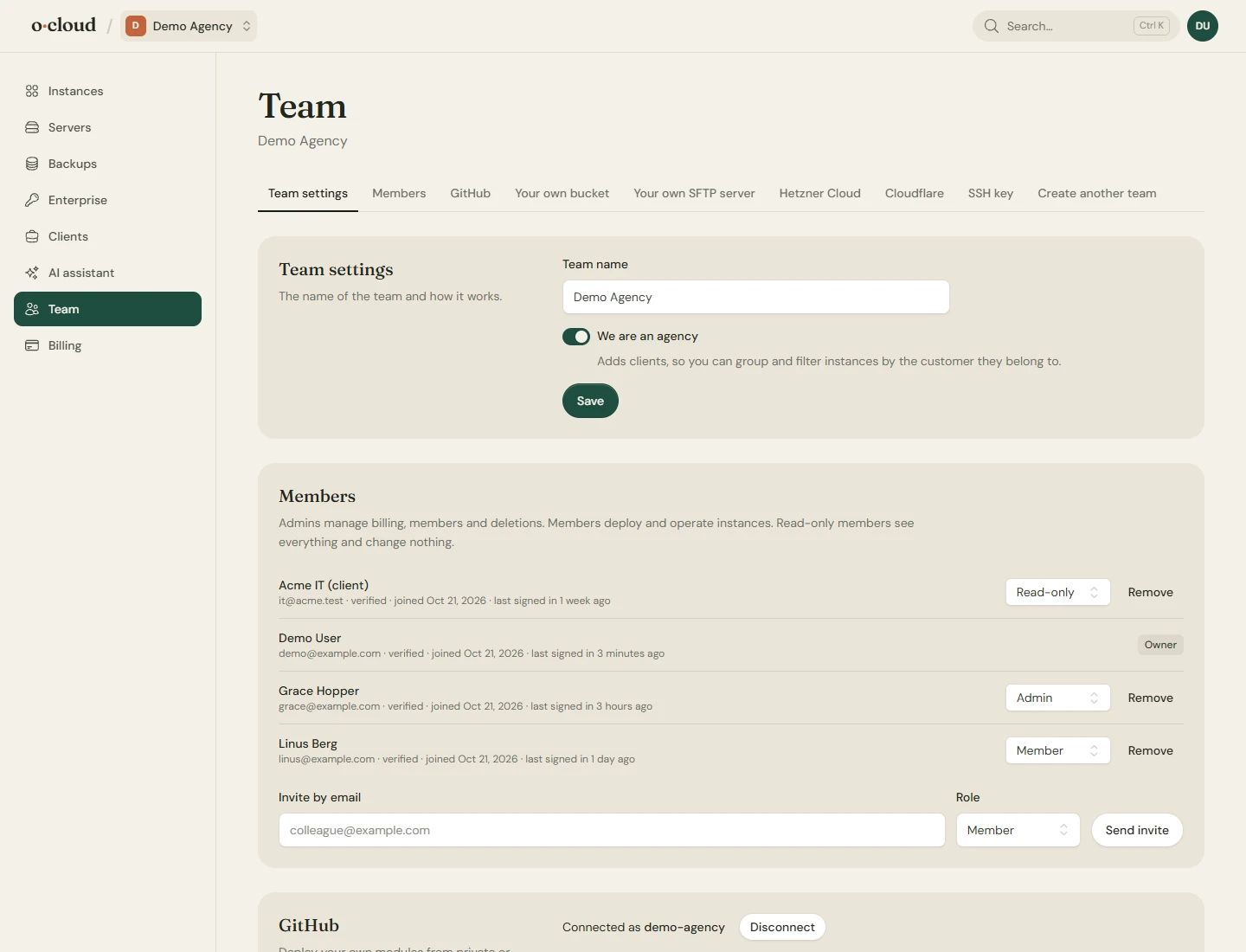Click the Team people icon in sidebar
1246x952 pixels.
point(32,309)
